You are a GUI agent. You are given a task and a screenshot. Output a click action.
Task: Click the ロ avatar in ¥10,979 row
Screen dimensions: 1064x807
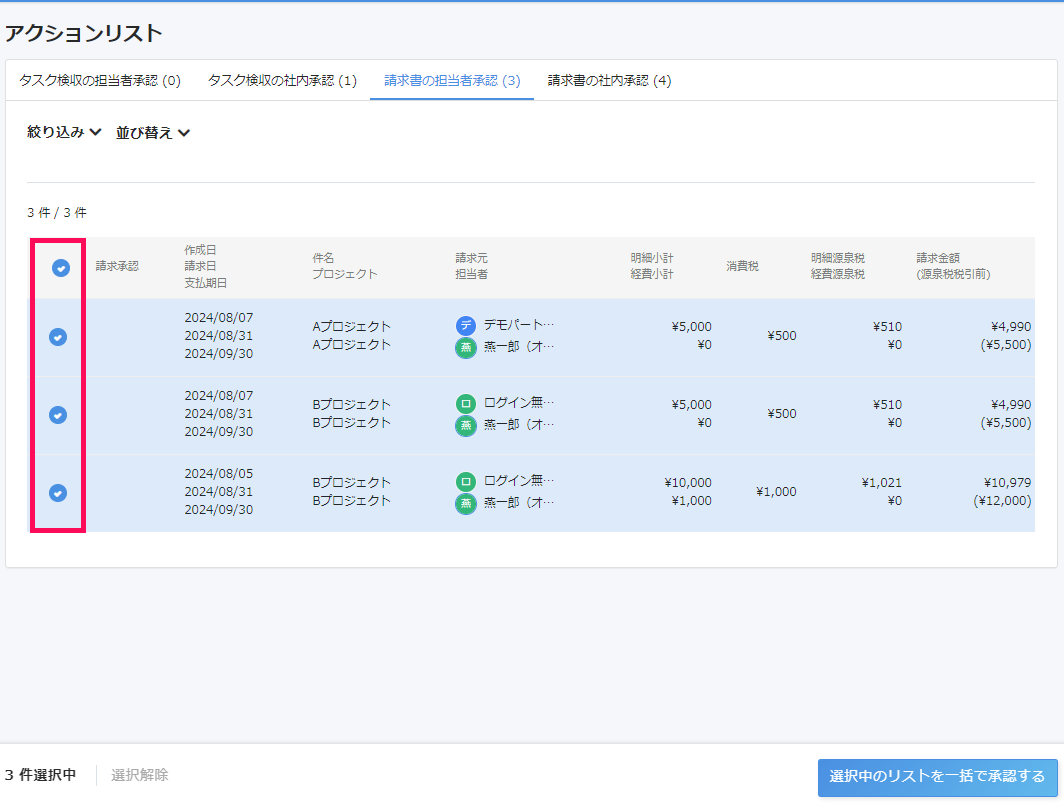[x=466, y=482]
